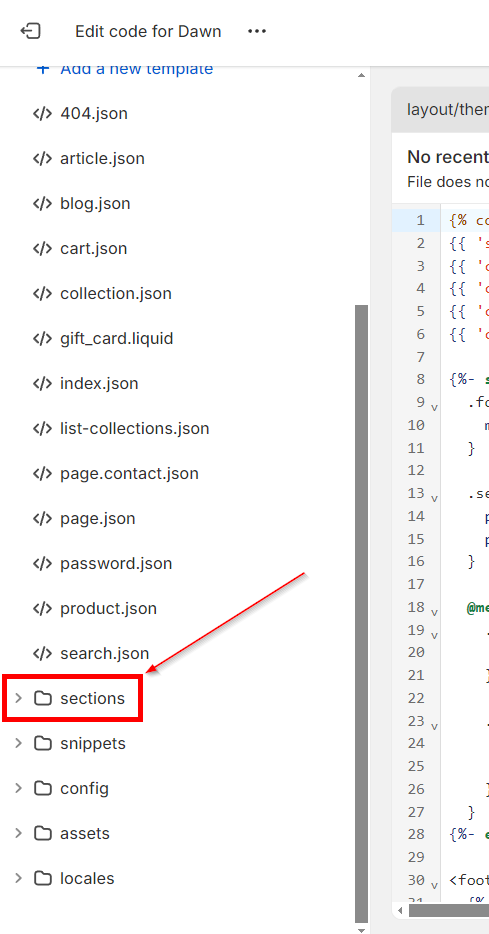Open the collection.json file name

click(x=116, y=293)
